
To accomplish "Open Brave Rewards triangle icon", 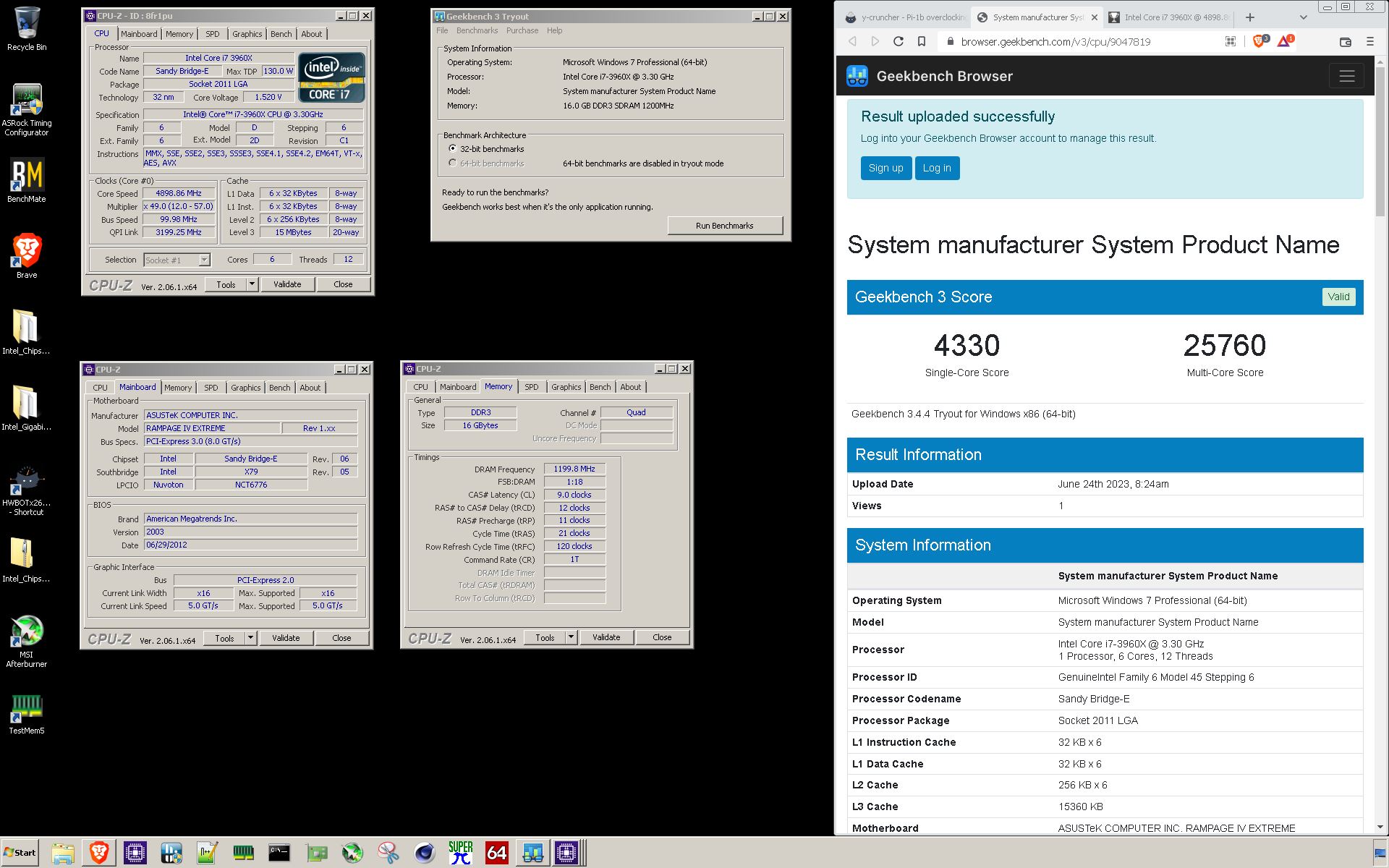I will [x=1285, y=42].
